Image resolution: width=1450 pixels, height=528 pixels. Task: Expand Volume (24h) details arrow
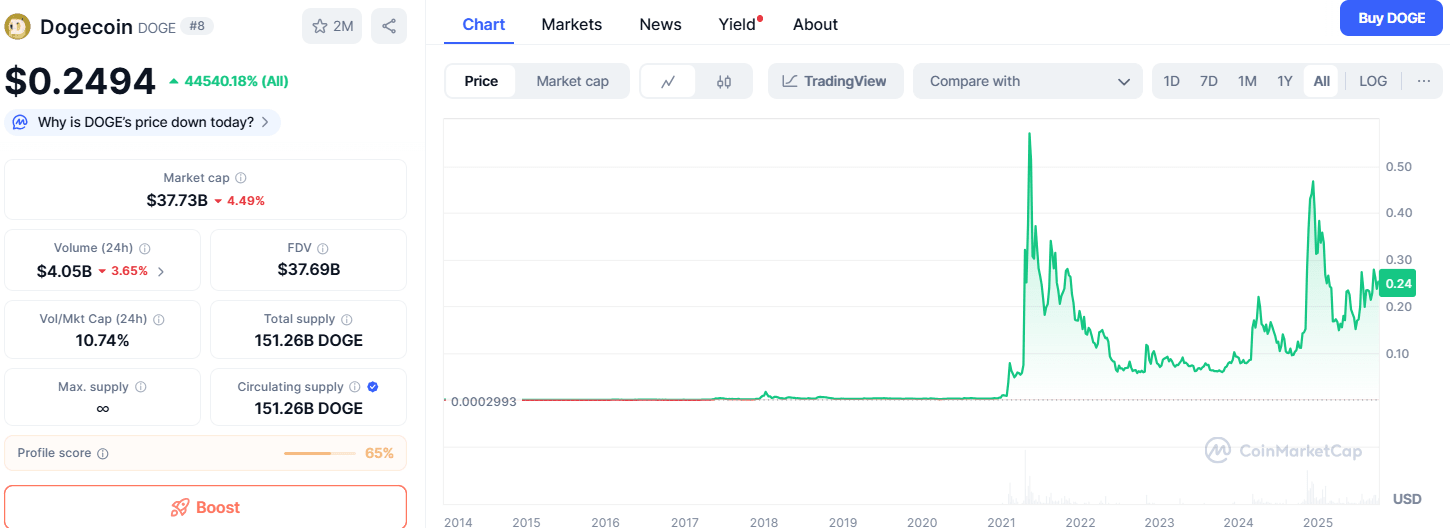(161, 271)
